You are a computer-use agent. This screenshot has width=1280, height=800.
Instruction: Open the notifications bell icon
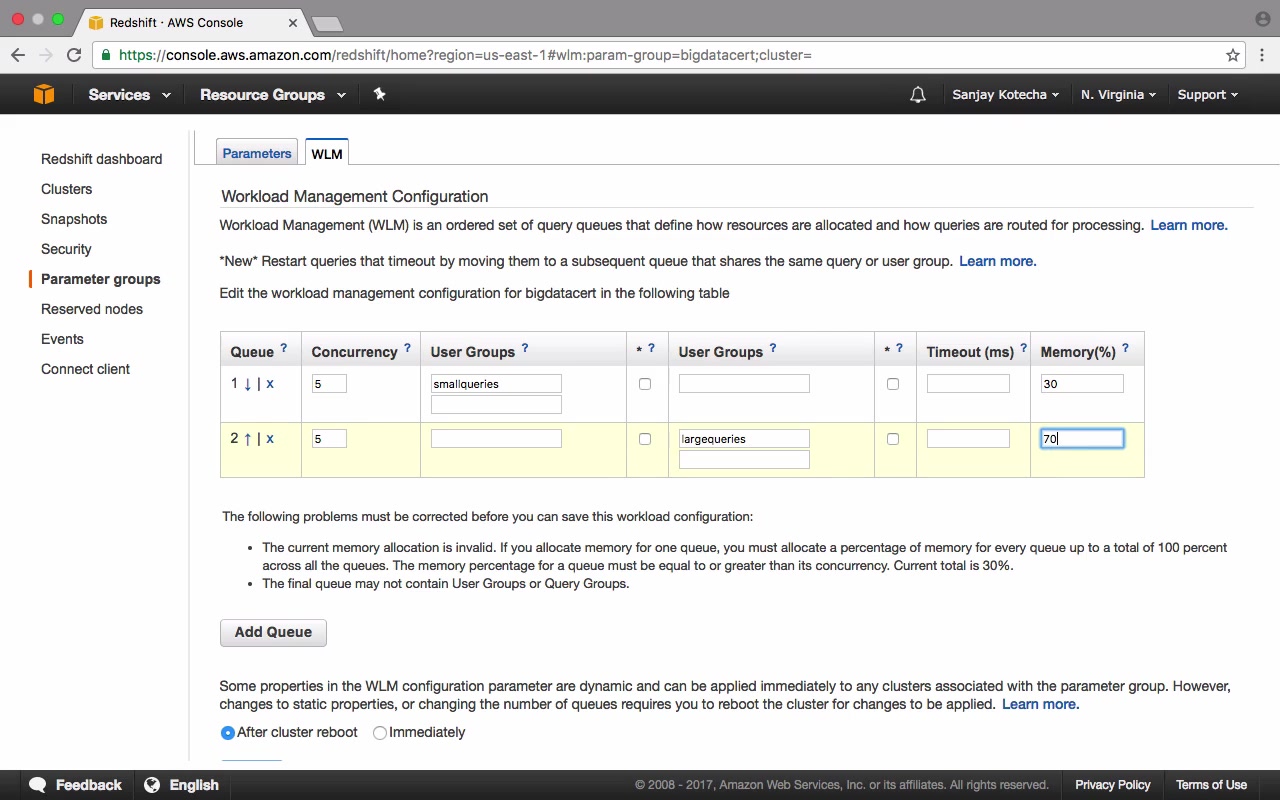pos(917,95)
